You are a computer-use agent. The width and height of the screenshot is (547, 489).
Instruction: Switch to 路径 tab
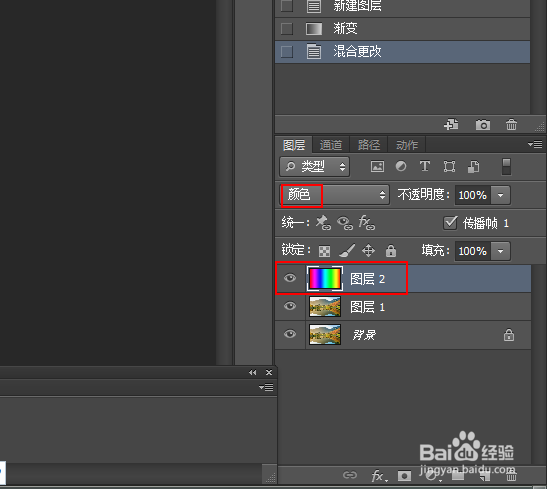369,145
